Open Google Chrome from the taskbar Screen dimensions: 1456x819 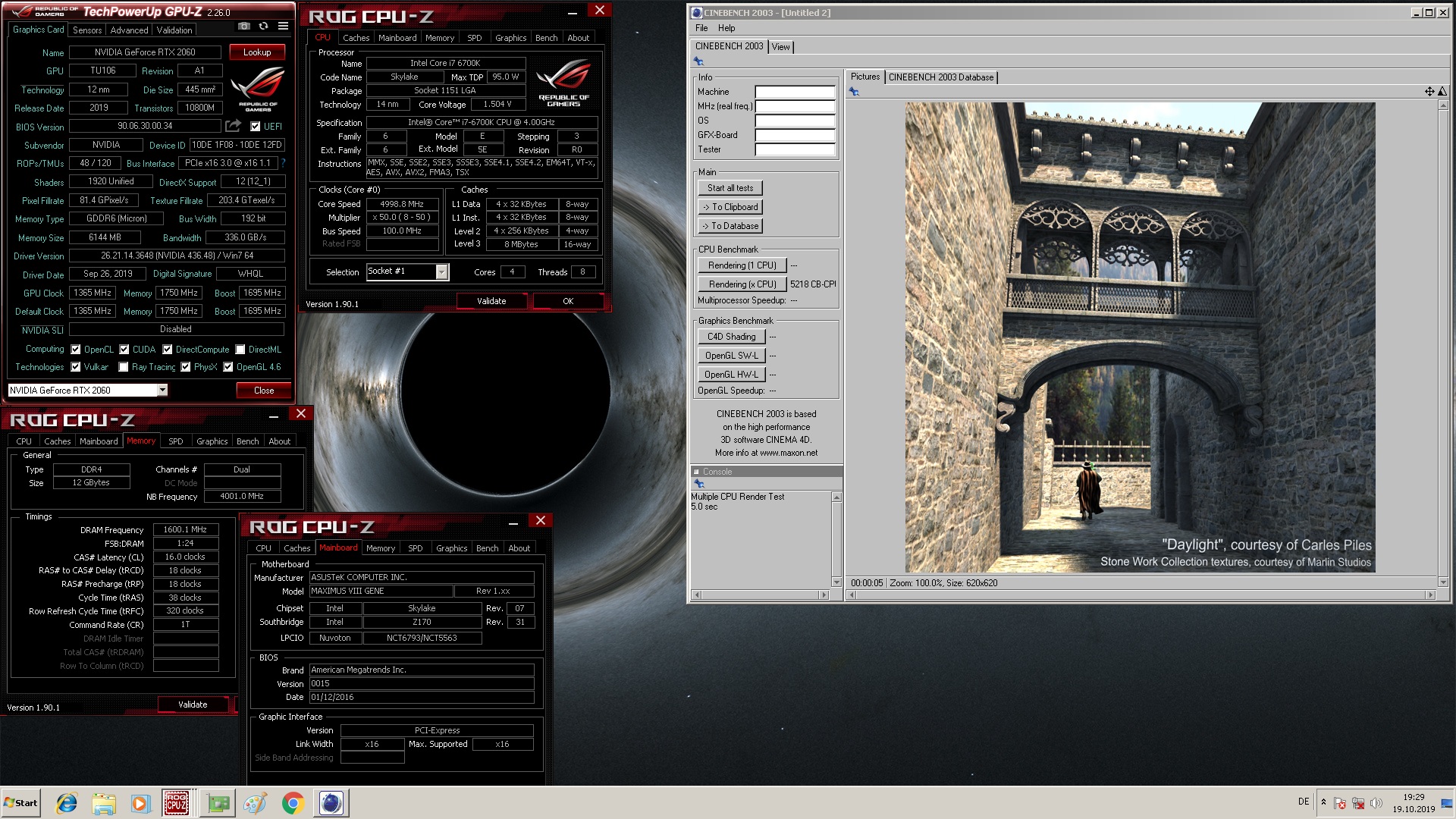(293, 803)
